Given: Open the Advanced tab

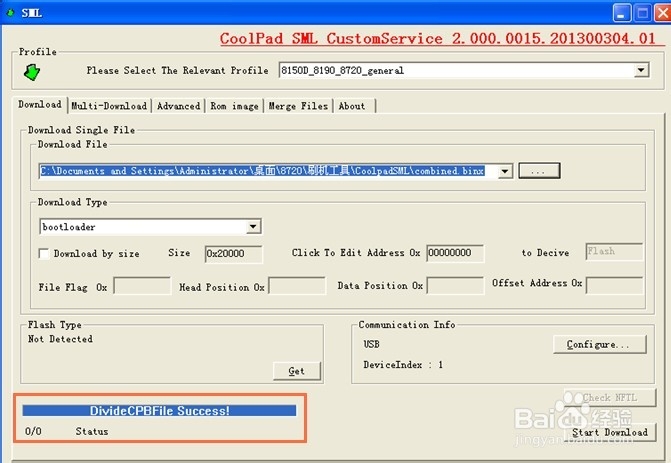Looking at the screenshot, I should coord(178,106).
